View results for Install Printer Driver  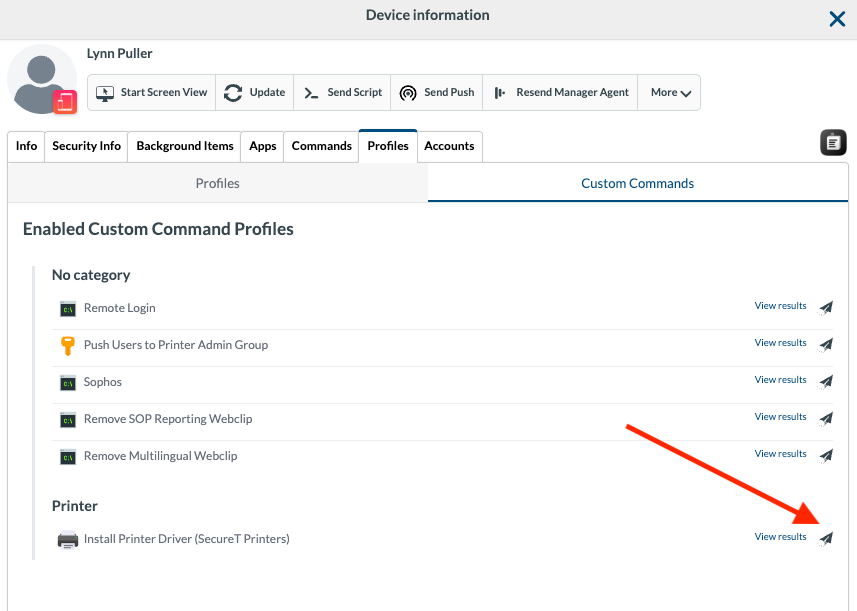pyautogui.click(x=780, y=537)
